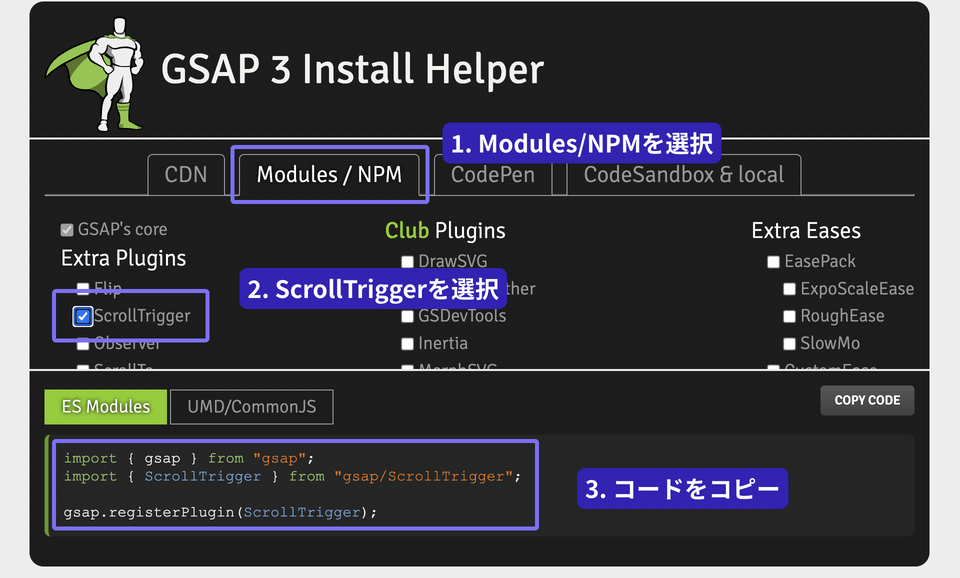Check the DrawSVG Club plugin

pyautogui.click(x=408, y=261)
